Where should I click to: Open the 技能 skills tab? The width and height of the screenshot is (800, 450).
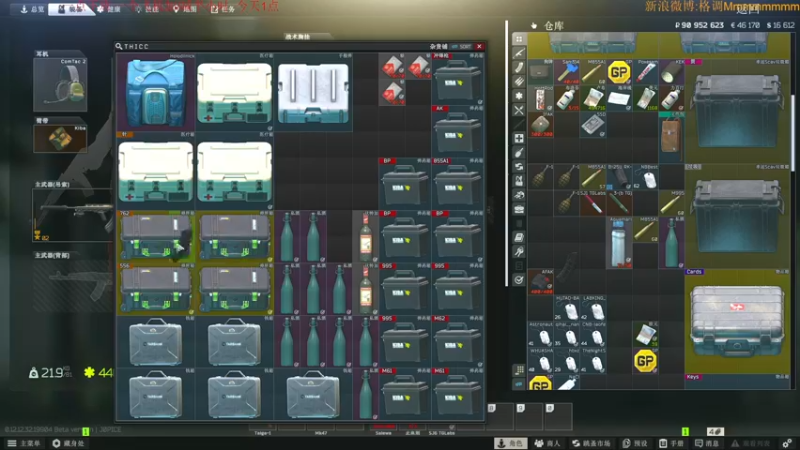(147, 9)
